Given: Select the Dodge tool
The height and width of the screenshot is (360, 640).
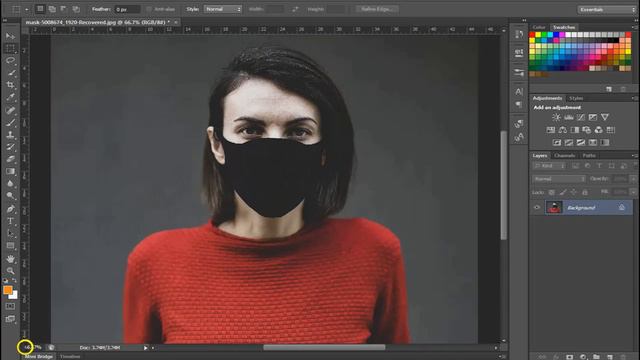Looking at the screenshot, I should [10, 196].
